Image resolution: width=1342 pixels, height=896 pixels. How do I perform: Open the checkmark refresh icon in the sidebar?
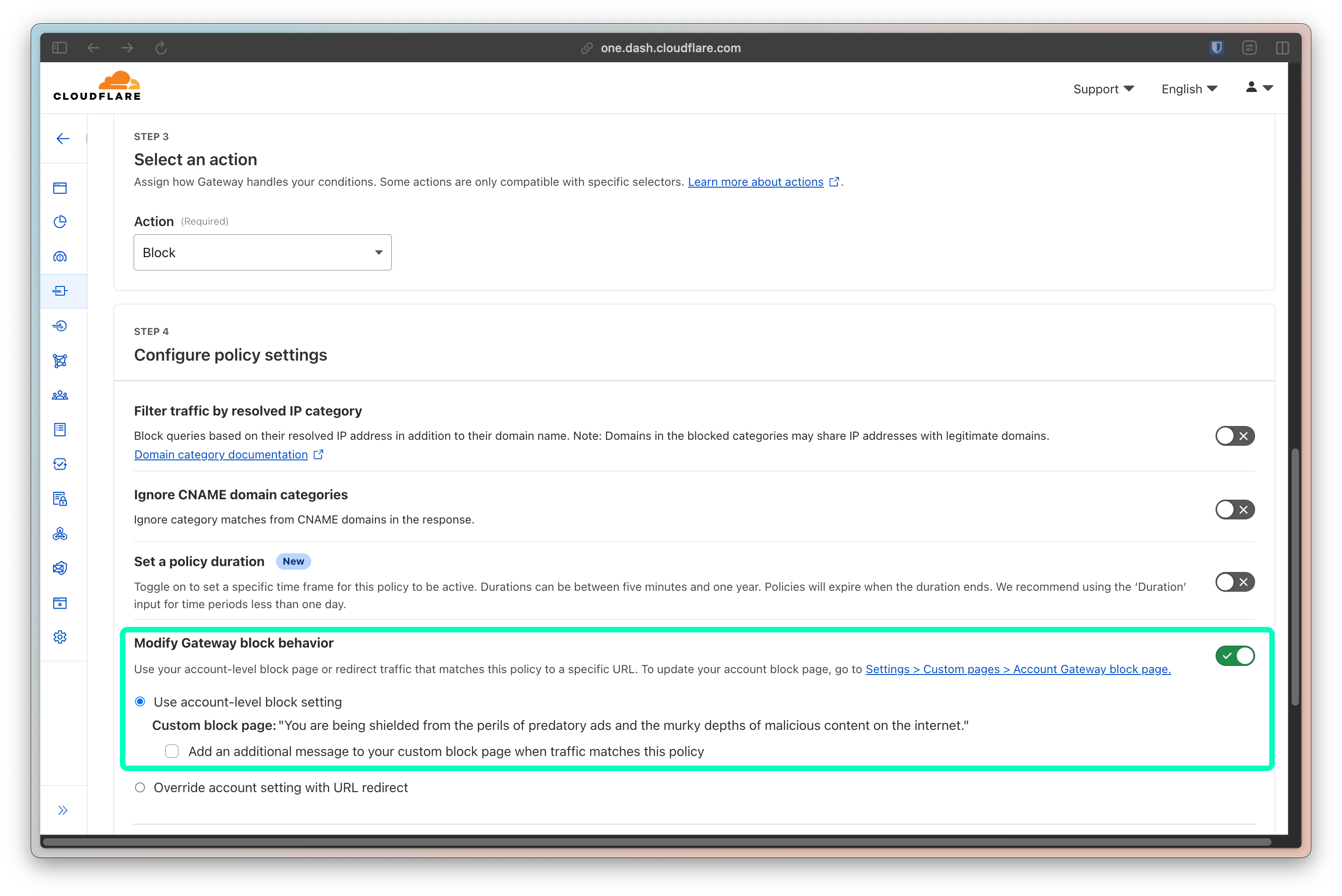60,464
